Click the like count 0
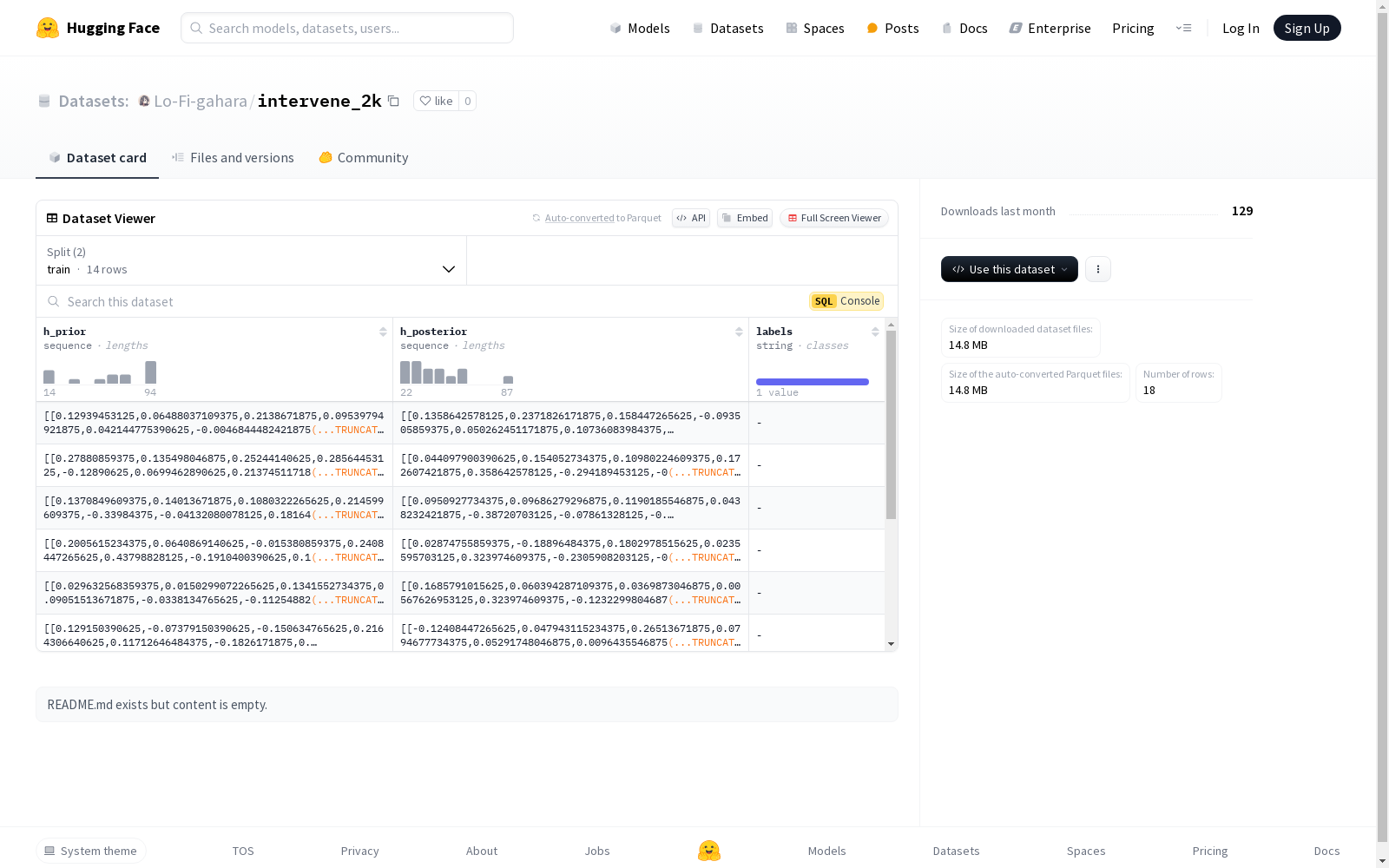1389x868 pixels. [467, 101]
